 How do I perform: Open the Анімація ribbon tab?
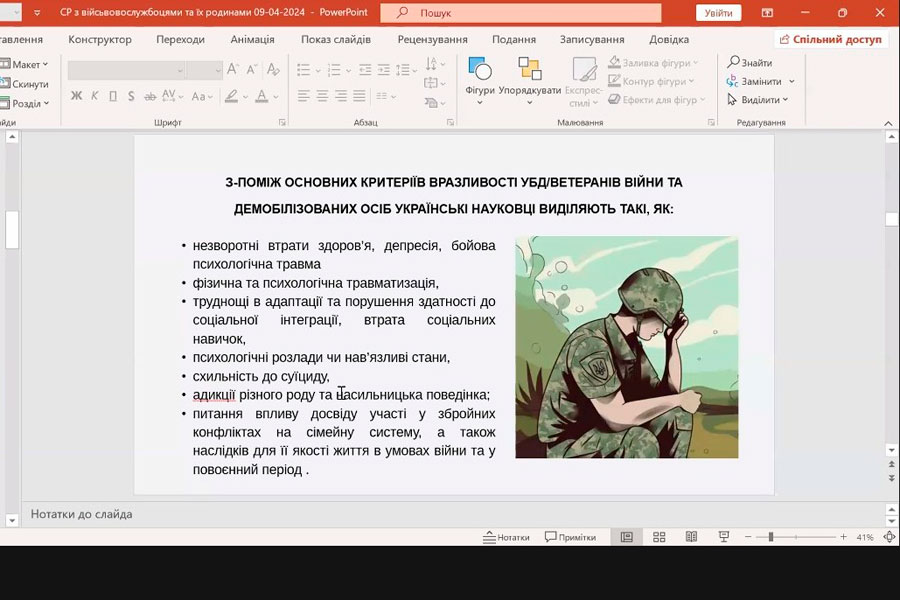click(252, 40)
